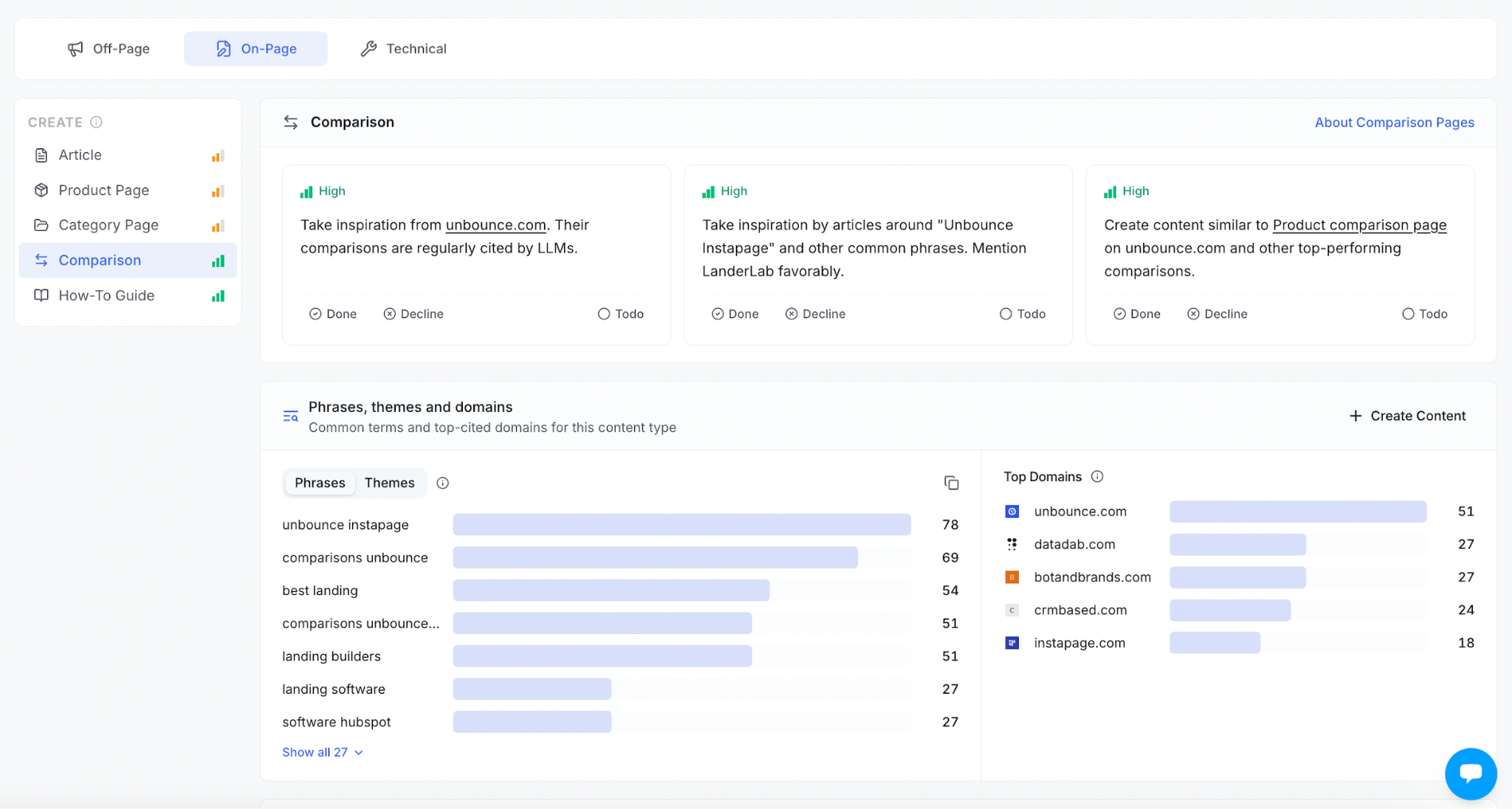Click the folder icon beside Category Page
Screen dimensions: 1512x809
(41, 225)
